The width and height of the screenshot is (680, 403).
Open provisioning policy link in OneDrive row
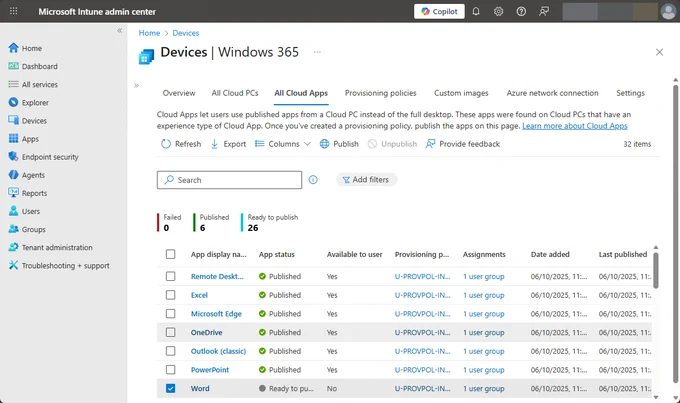[422, 332]
